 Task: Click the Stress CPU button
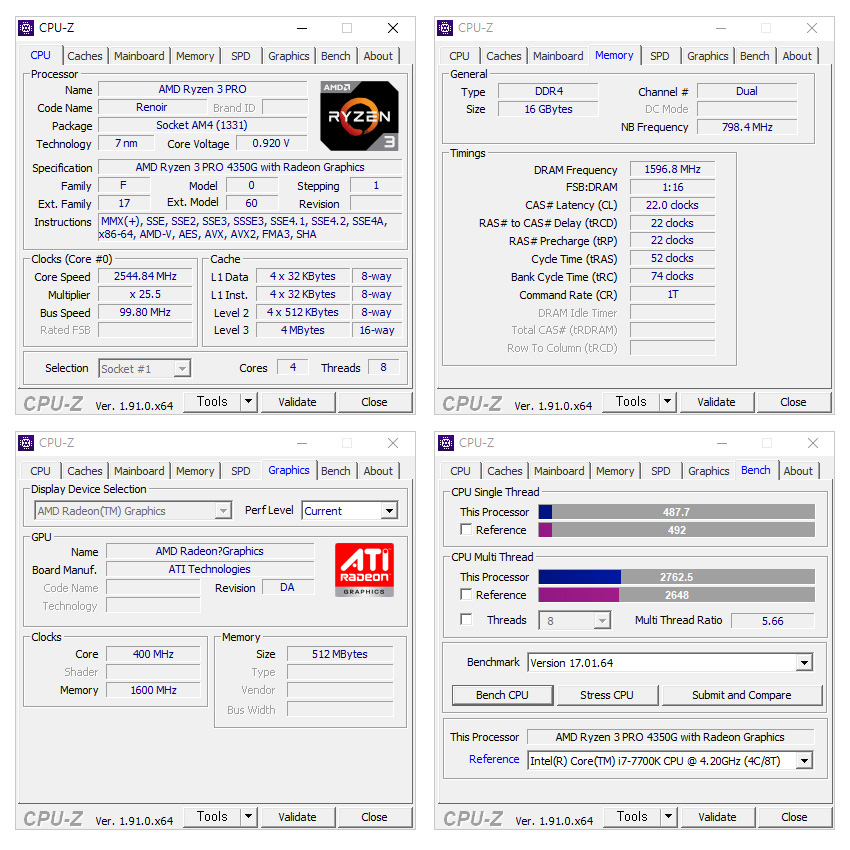607,695
